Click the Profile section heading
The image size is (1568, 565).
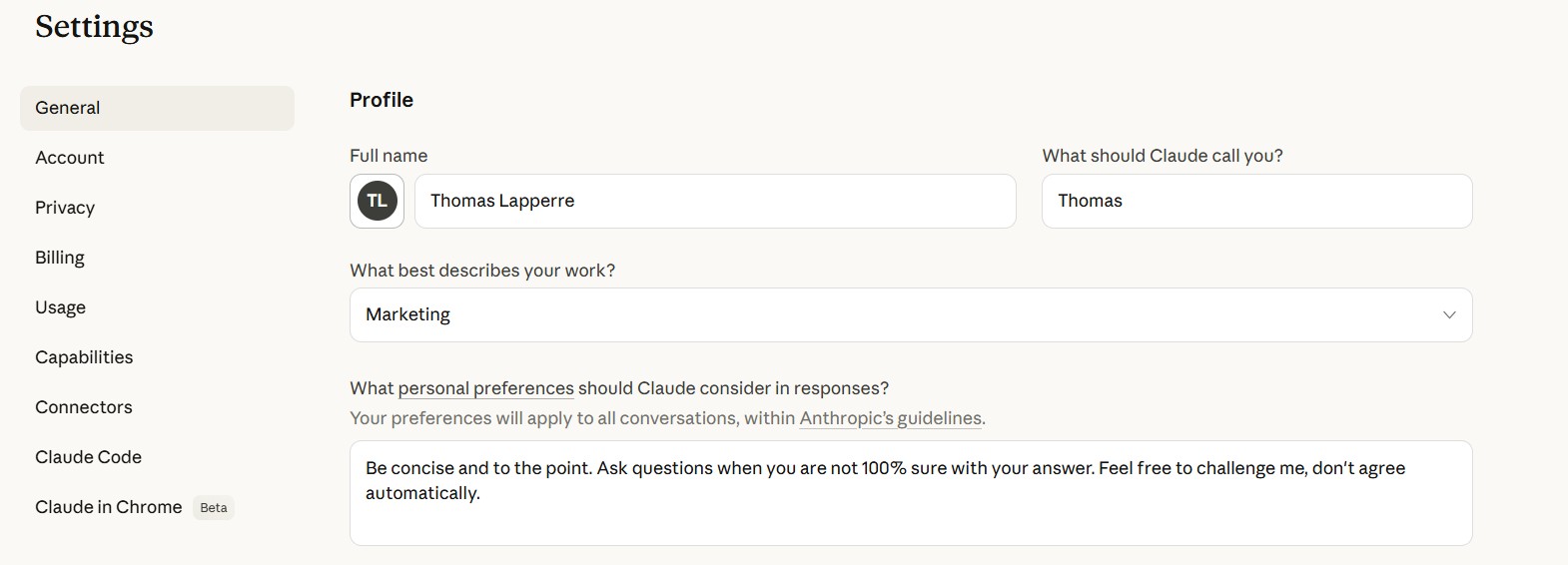tap(381, 100)
